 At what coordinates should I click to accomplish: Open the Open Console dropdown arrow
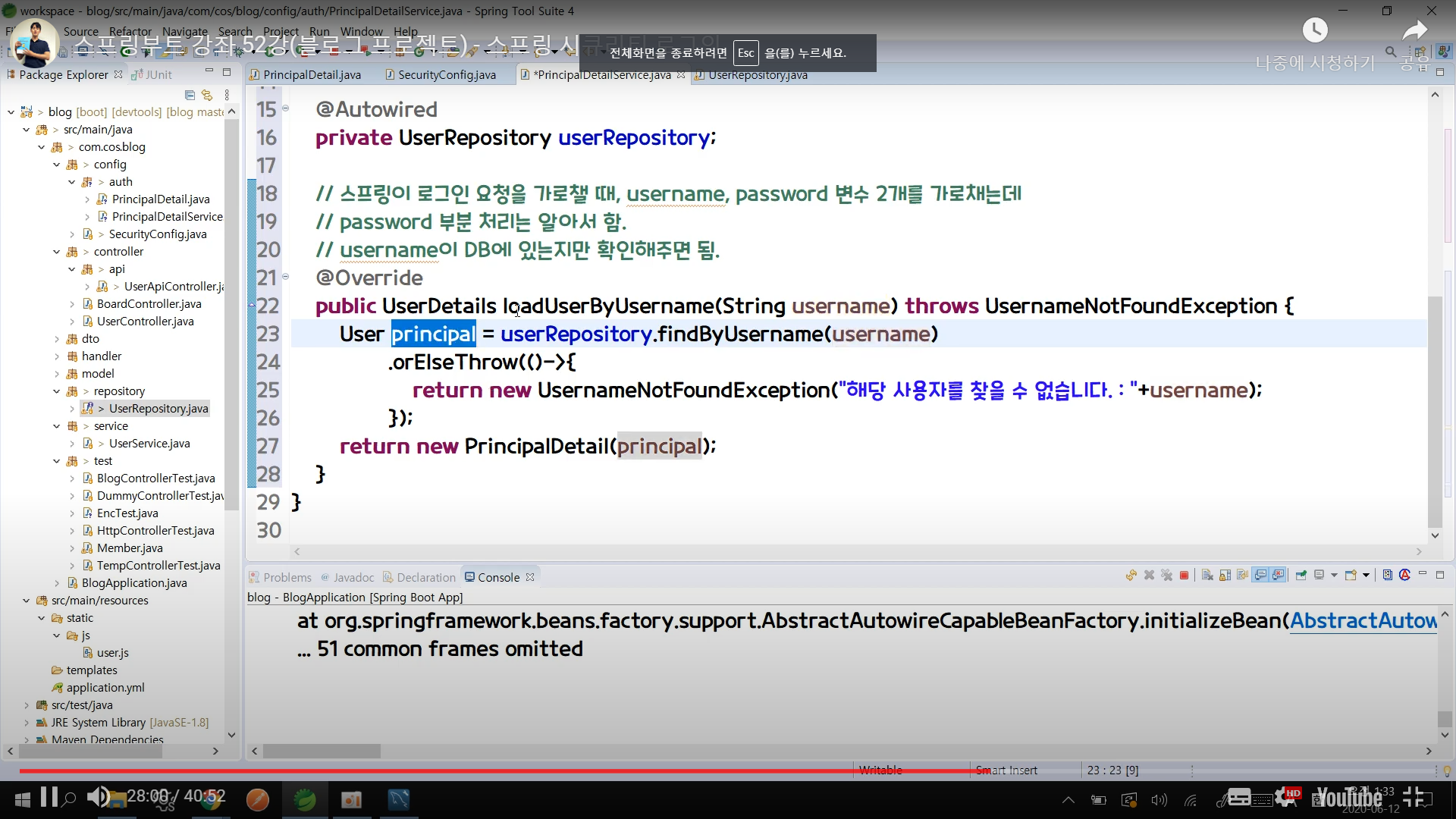point(1366,576)
